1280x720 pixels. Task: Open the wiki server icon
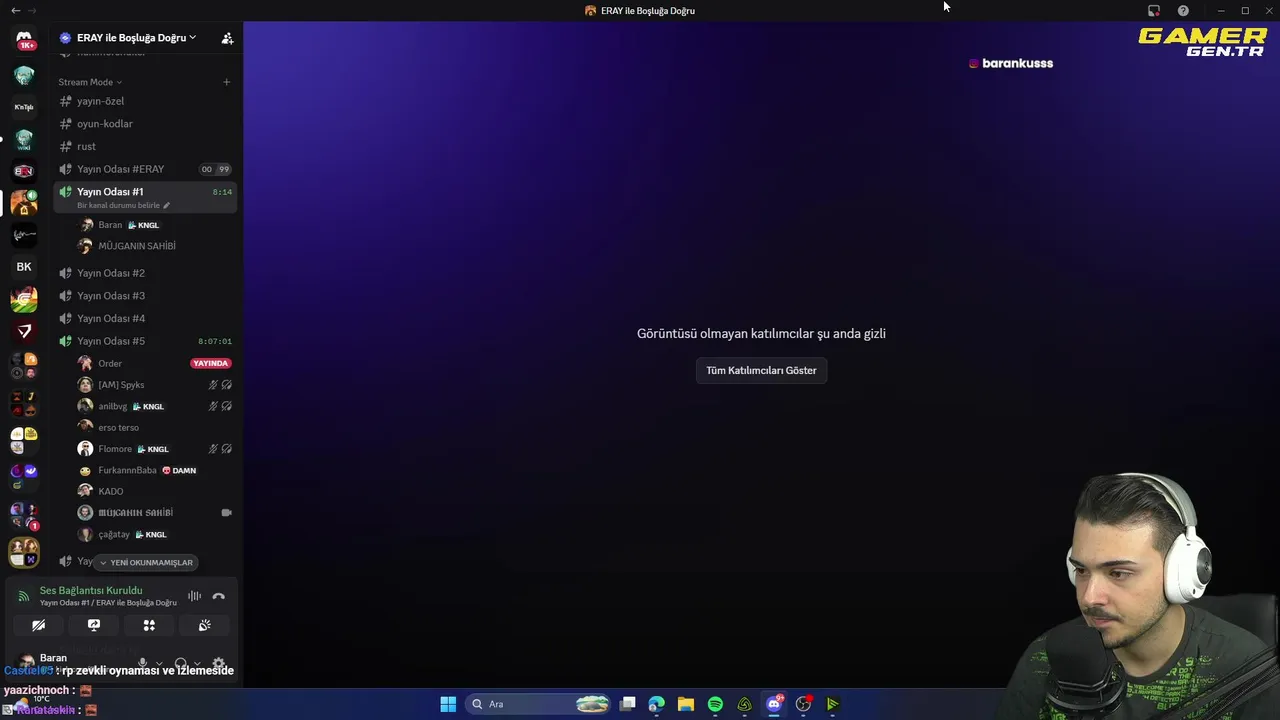click(24, 139)
